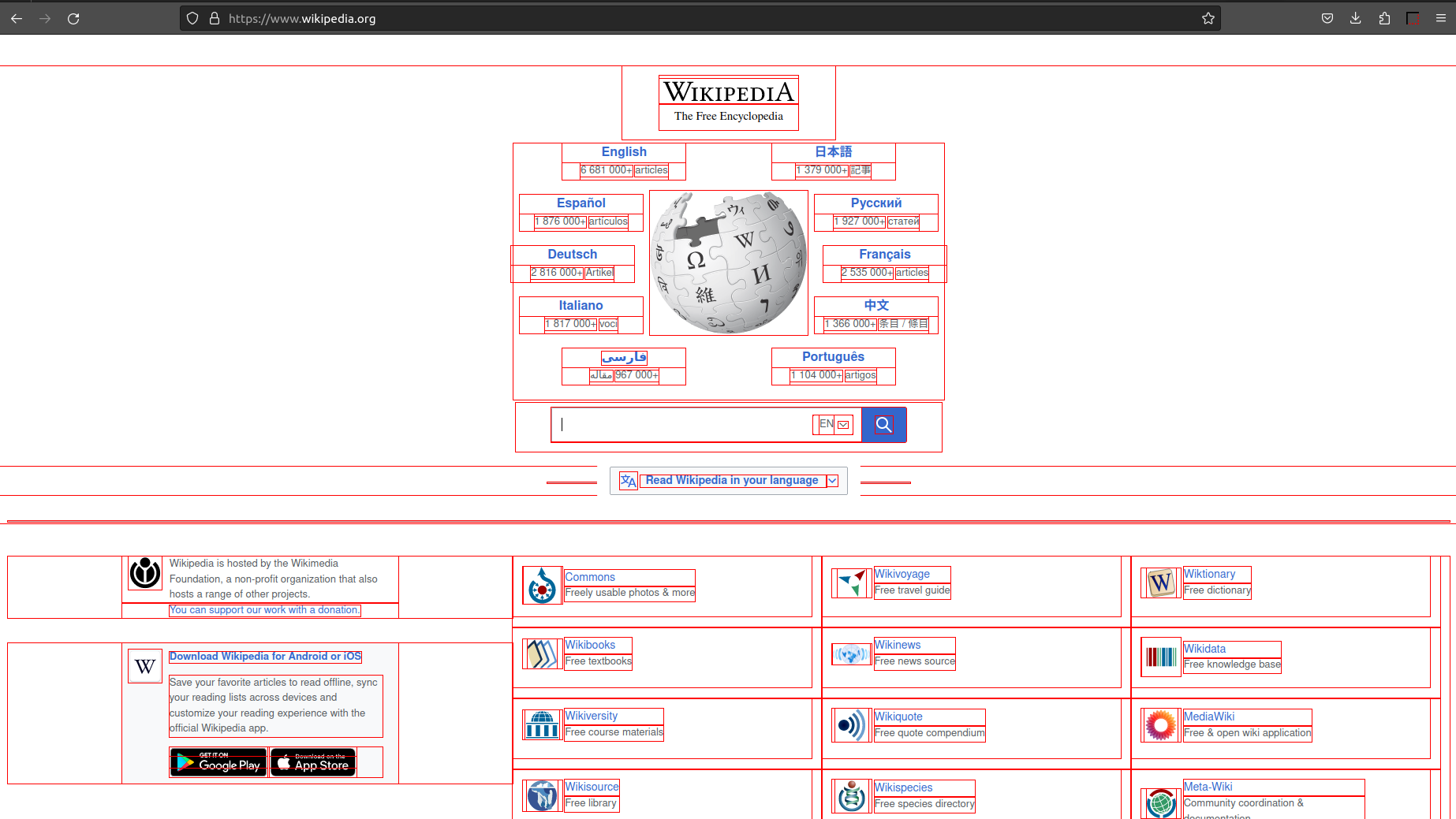Open the Wiktionary text link
1456x819 pixels.
[x=1210, y=574]
